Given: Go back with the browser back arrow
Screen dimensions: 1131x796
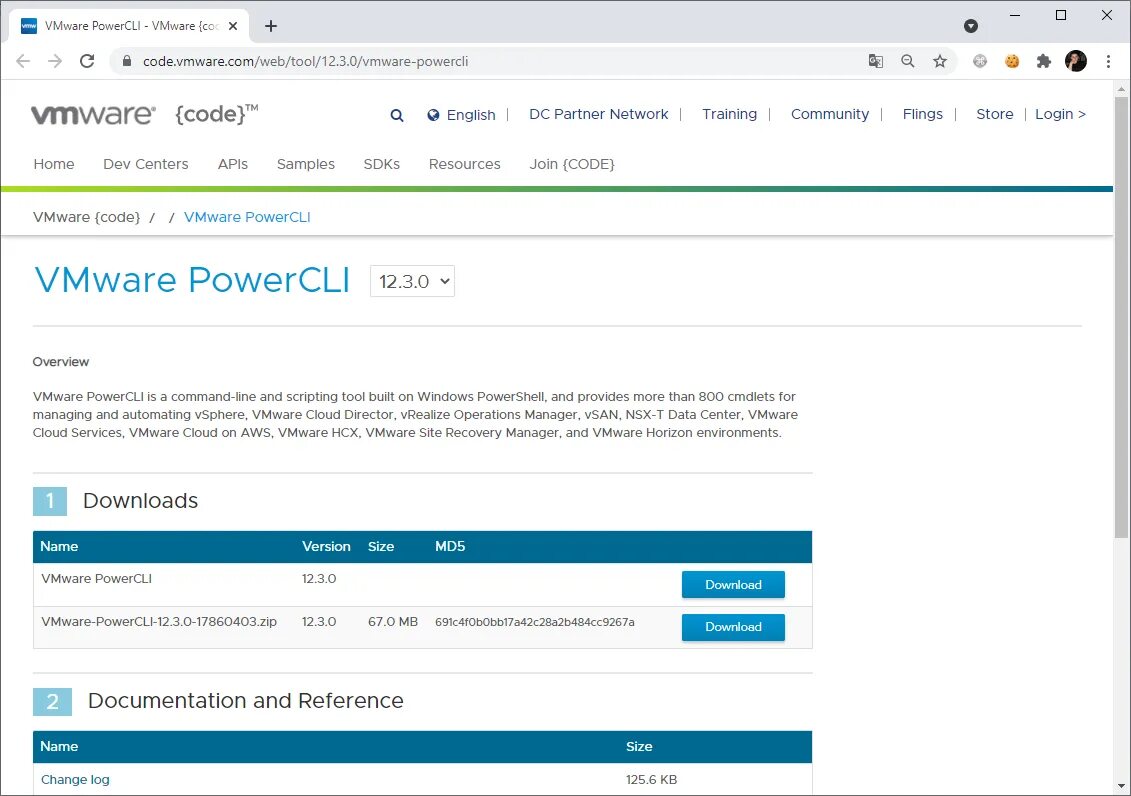Looking at the screenshot, I should (23, 61).
